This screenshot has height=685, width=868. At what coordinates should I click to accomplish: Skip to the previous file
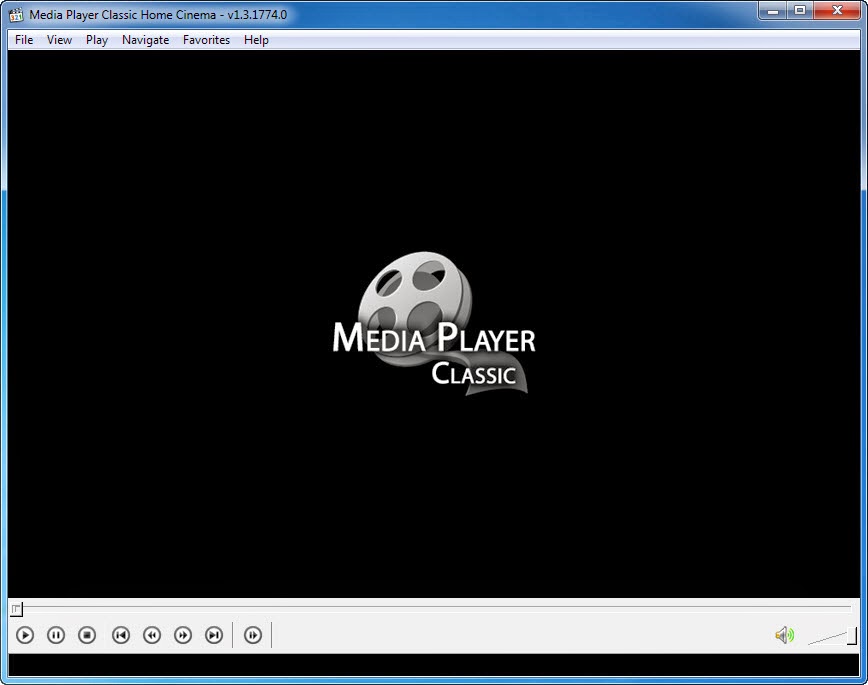(x=121, y=635)
